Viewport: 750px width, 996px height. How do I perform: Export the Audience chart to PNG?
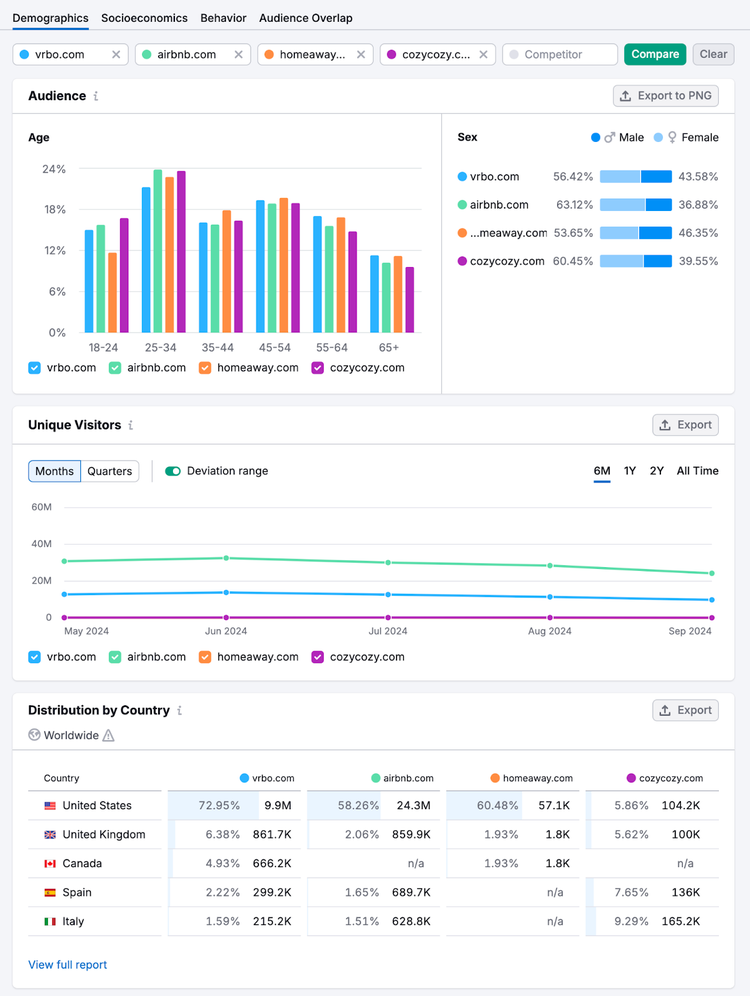coord(666,96)
